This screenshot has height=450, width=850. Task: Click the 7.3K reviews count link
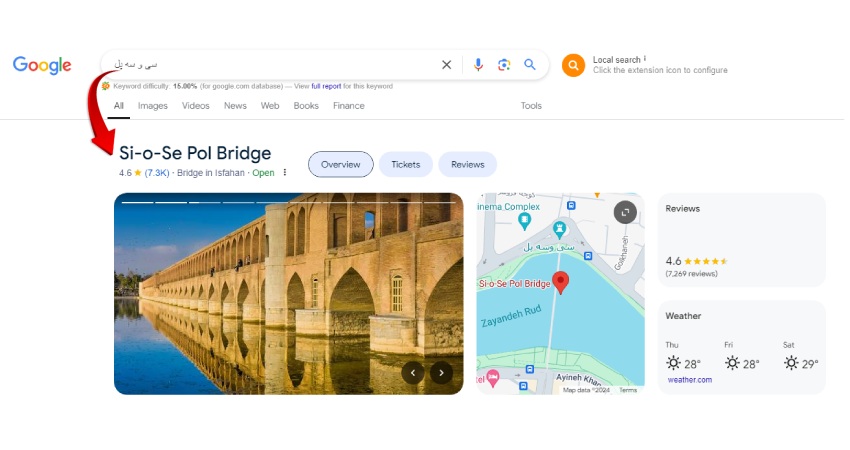pyautogui.click(x=157, y=173)
